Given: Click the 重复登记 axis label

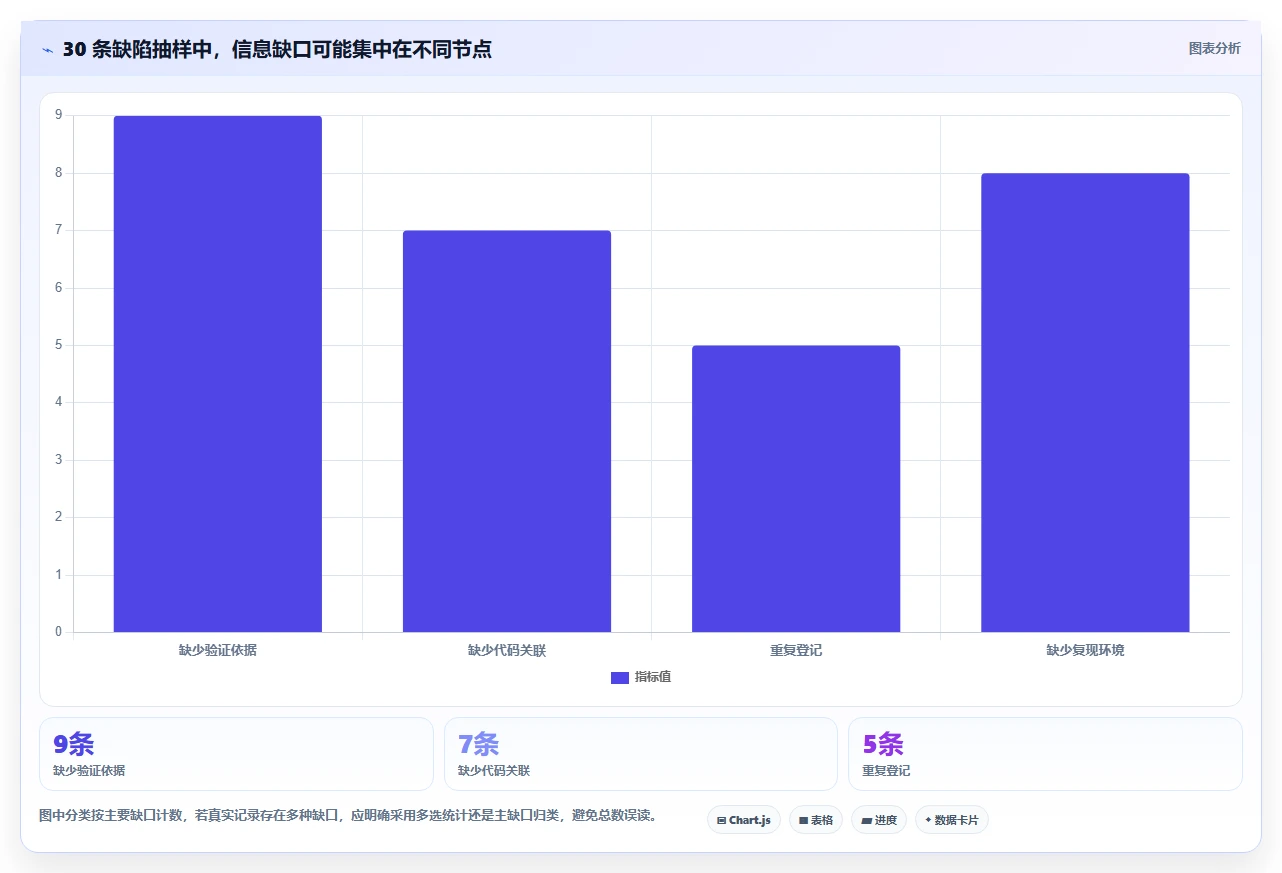Looking at the screenshot, I should [796, 650].
